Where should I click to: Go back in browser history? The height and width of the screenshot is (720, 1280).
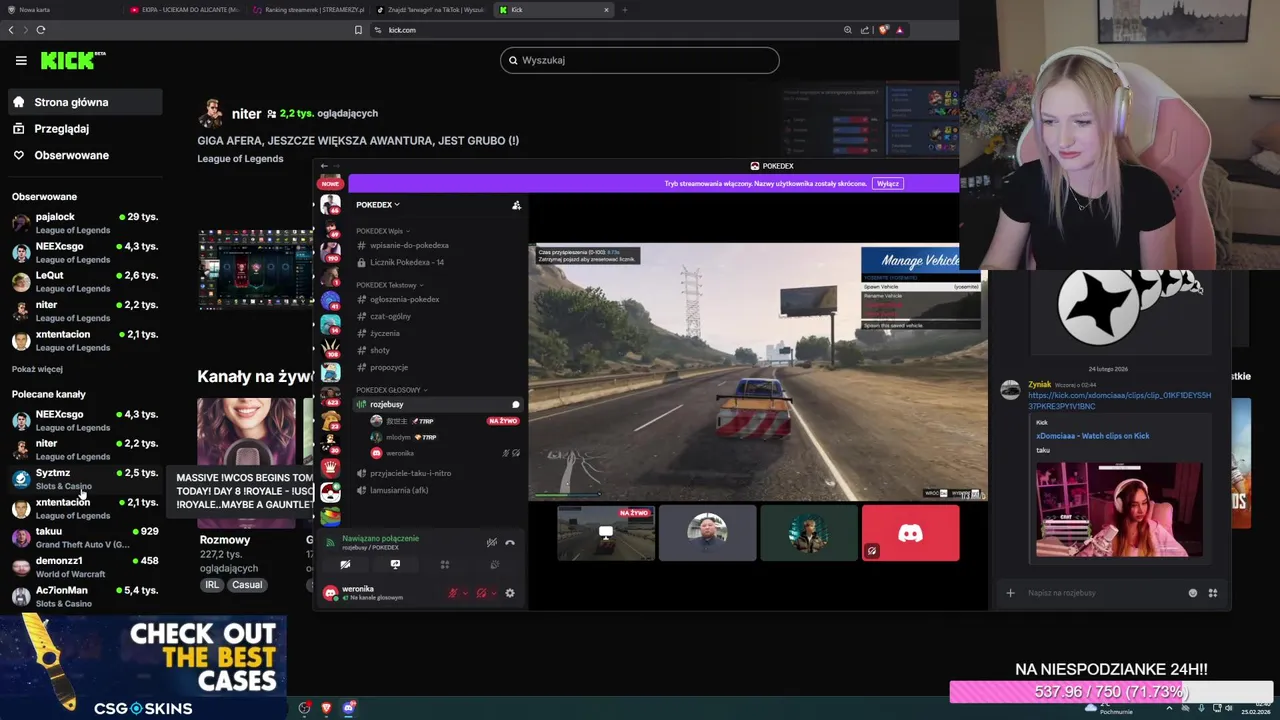pos(11,30)
